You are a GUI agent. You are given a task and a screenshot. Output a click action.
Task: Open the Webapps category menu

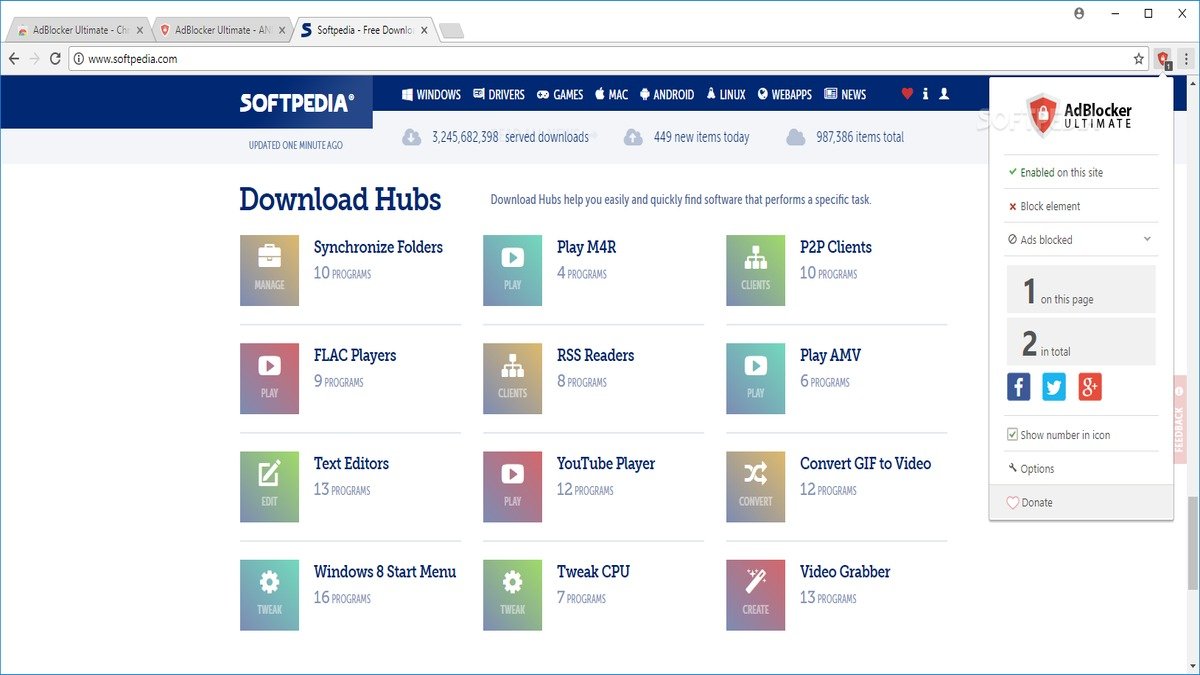click(784, 94)
